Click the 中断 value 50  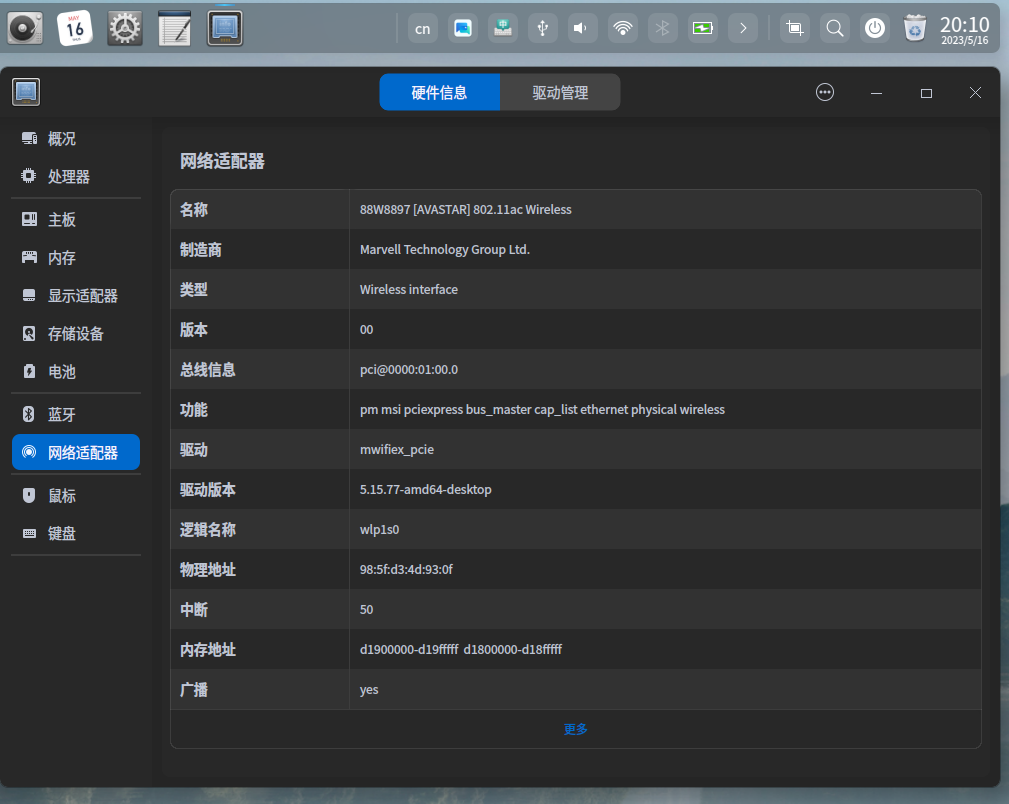click(x=366, y=610)
